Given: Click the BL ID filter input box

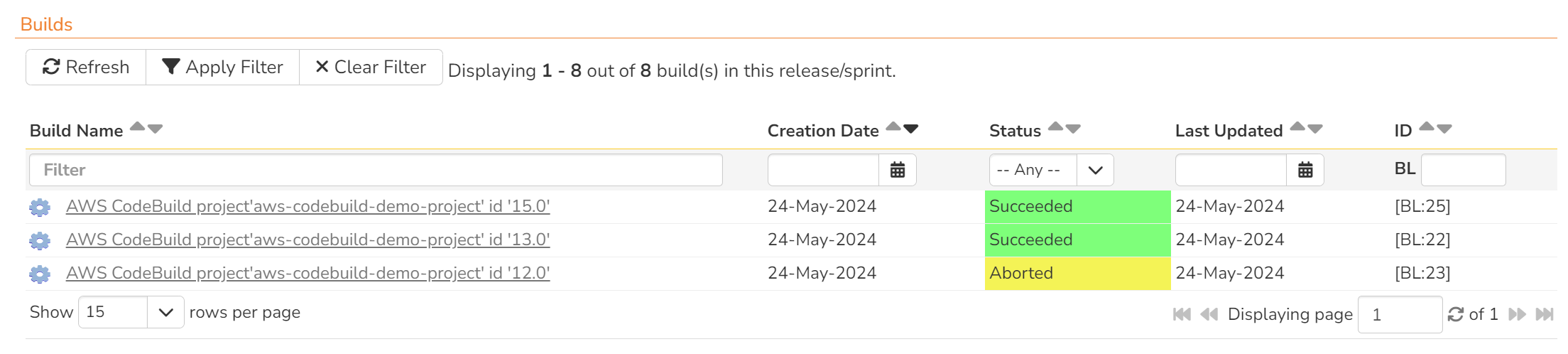Looking at the screenshot, I should tap(1463, 170).
